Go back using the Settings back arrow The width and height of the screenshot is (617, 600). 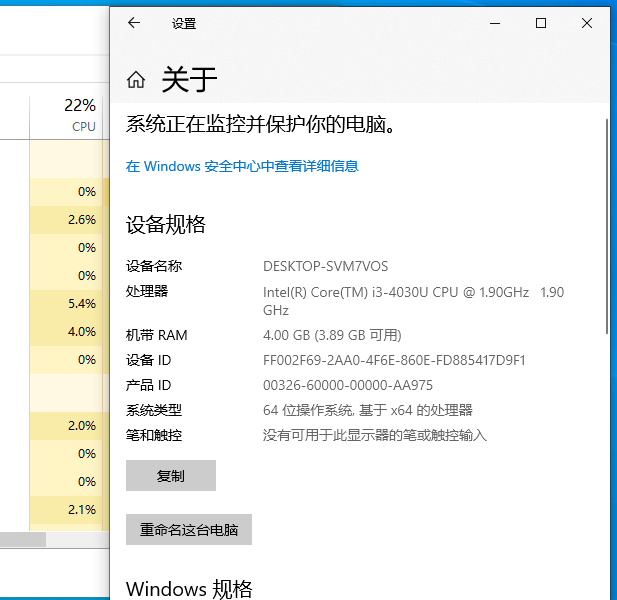(x=134, y=23)
